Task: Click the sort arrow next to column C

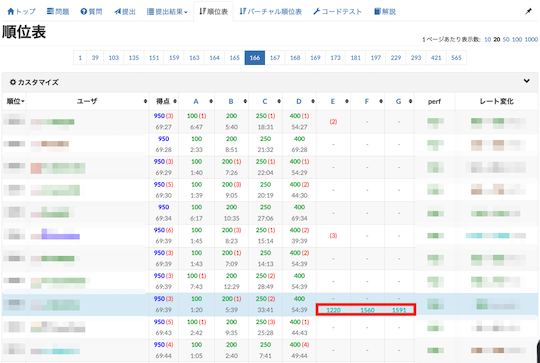Action: click(279, 101)
